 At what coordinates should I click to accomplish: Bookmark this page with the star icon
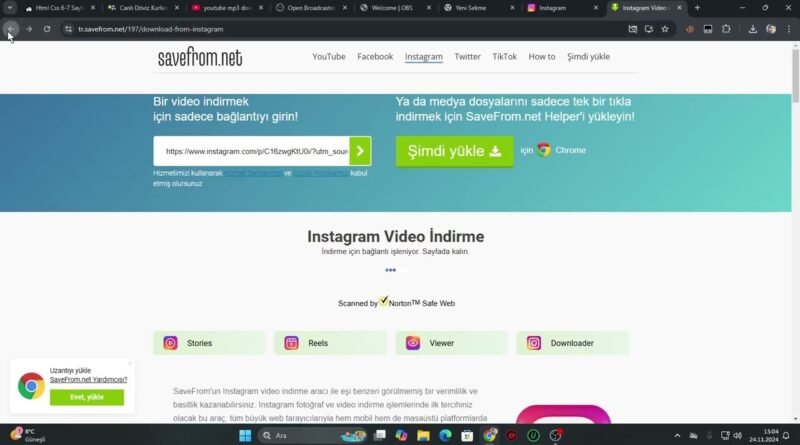tap(665, 29)
